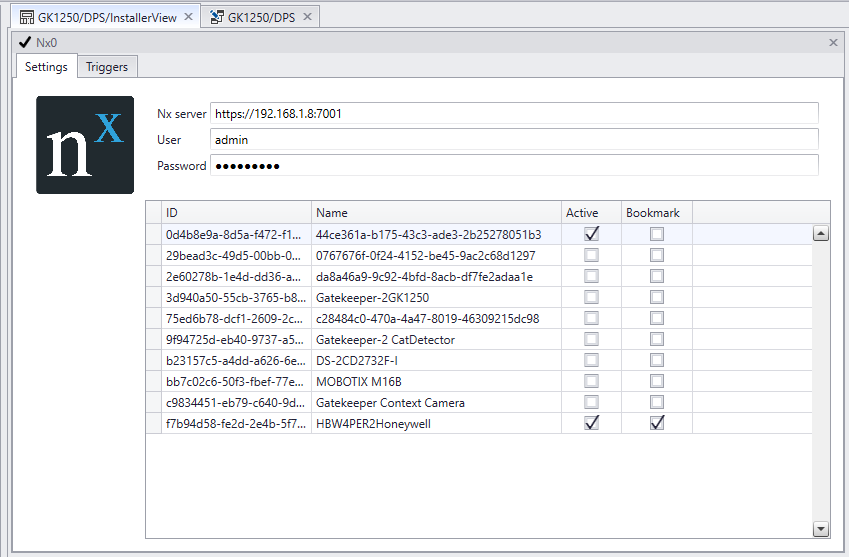Click the Nx logo image
849x557 pixels.
85,145
